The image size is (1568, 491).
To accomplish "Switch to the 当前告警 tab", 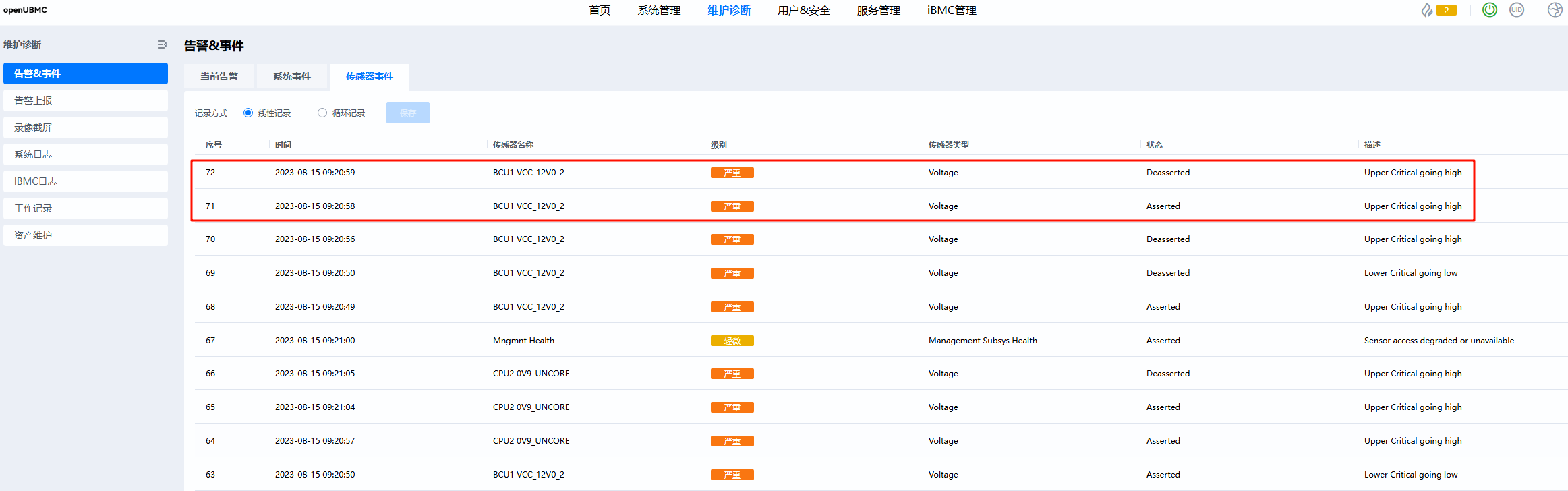I will pyautogui.click(x=219, y=76).
